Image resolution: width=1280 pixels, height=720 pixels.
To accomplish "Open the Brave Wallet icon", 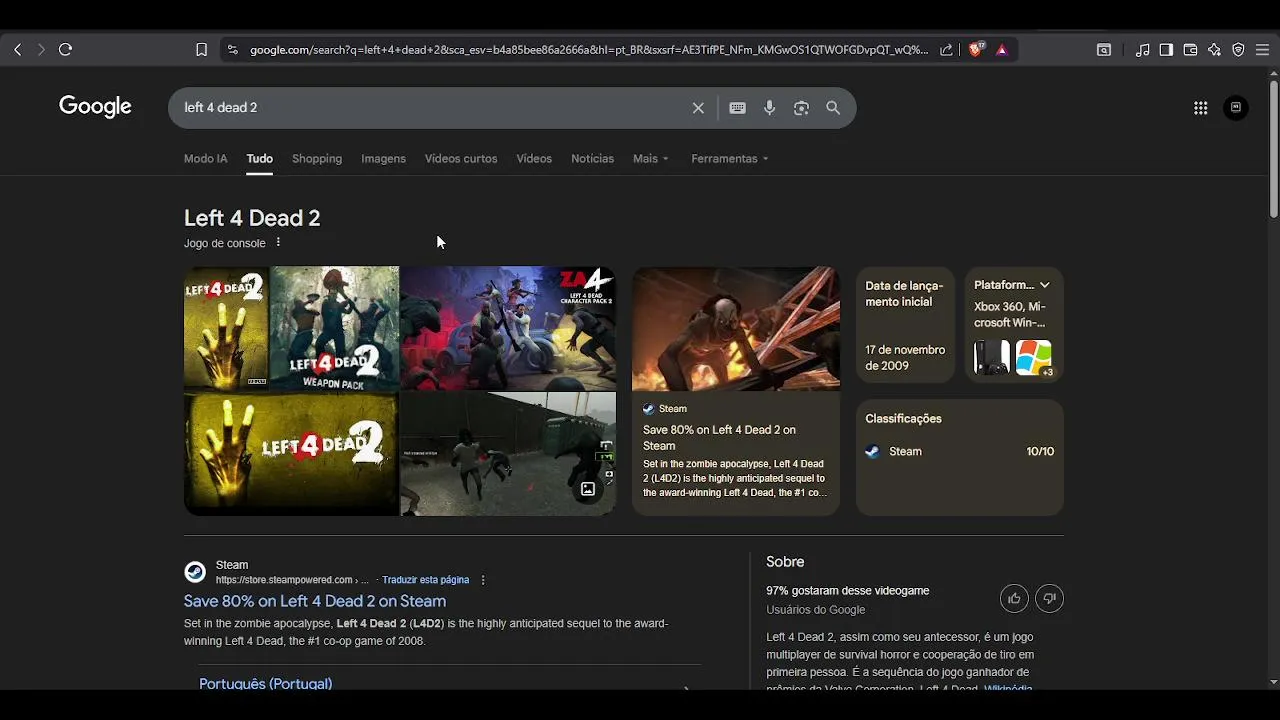I will [x=1190, y=49].
